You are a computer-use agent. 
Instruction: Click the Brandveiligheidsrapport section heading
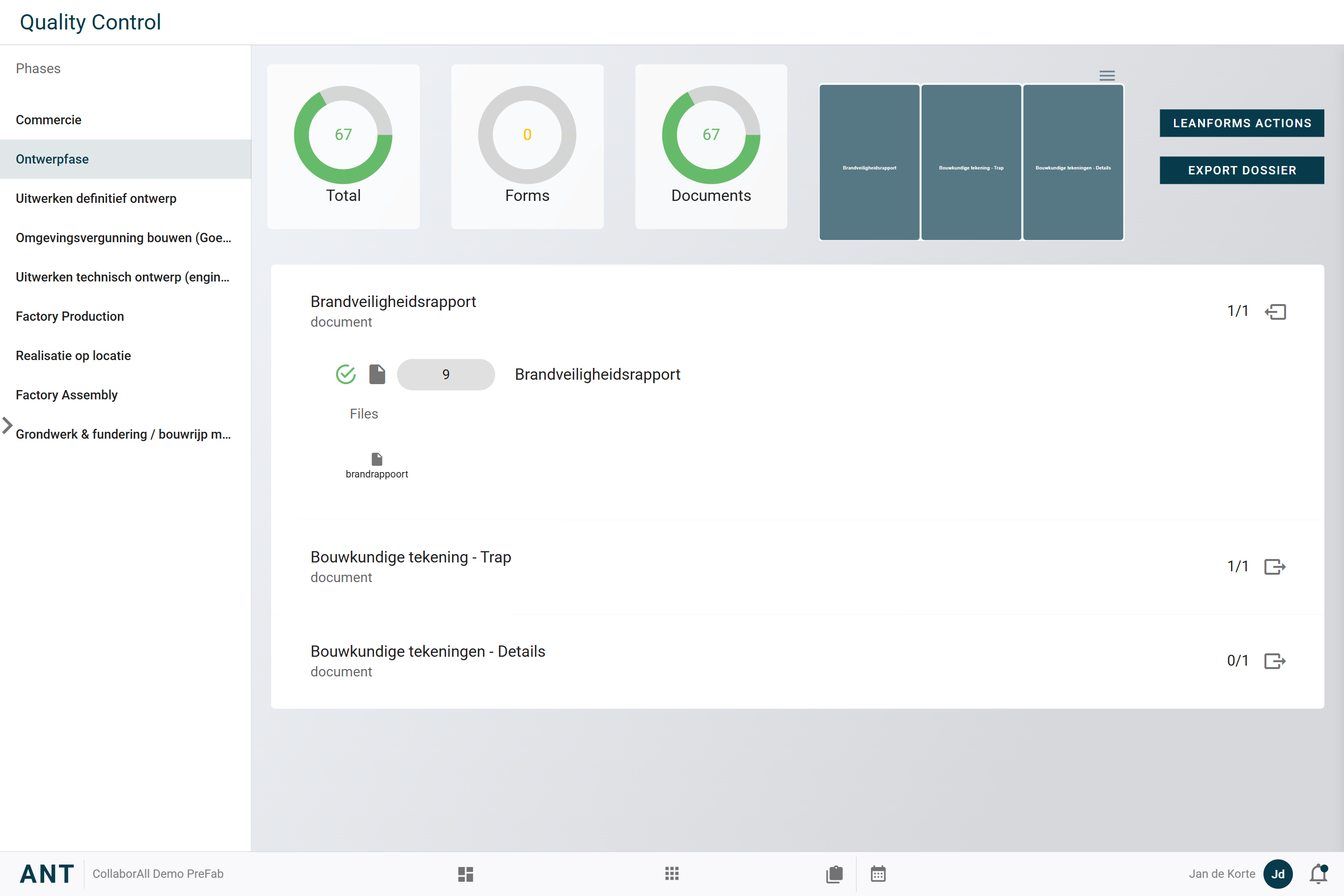tap(393, 302)
